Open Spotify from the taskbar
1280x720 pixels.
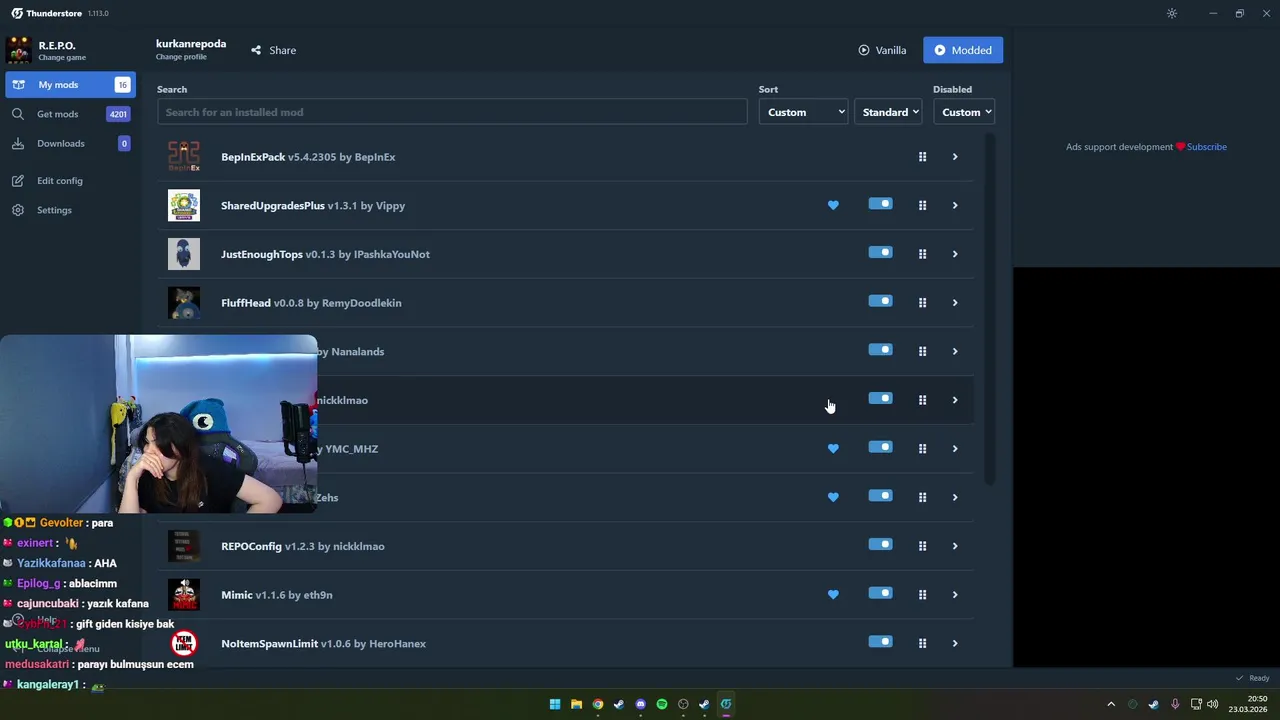tap(662, 704)
